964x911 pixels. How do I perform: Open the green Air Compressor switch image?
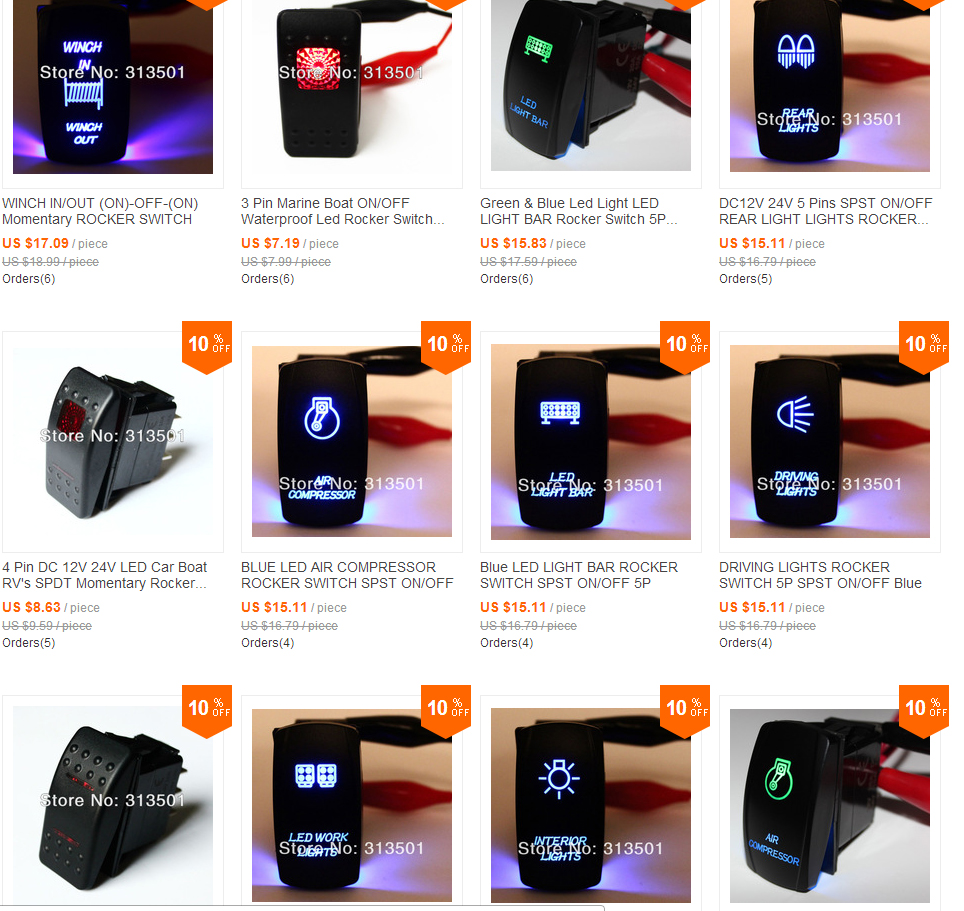pyautogui.click(x=829, y=805)
